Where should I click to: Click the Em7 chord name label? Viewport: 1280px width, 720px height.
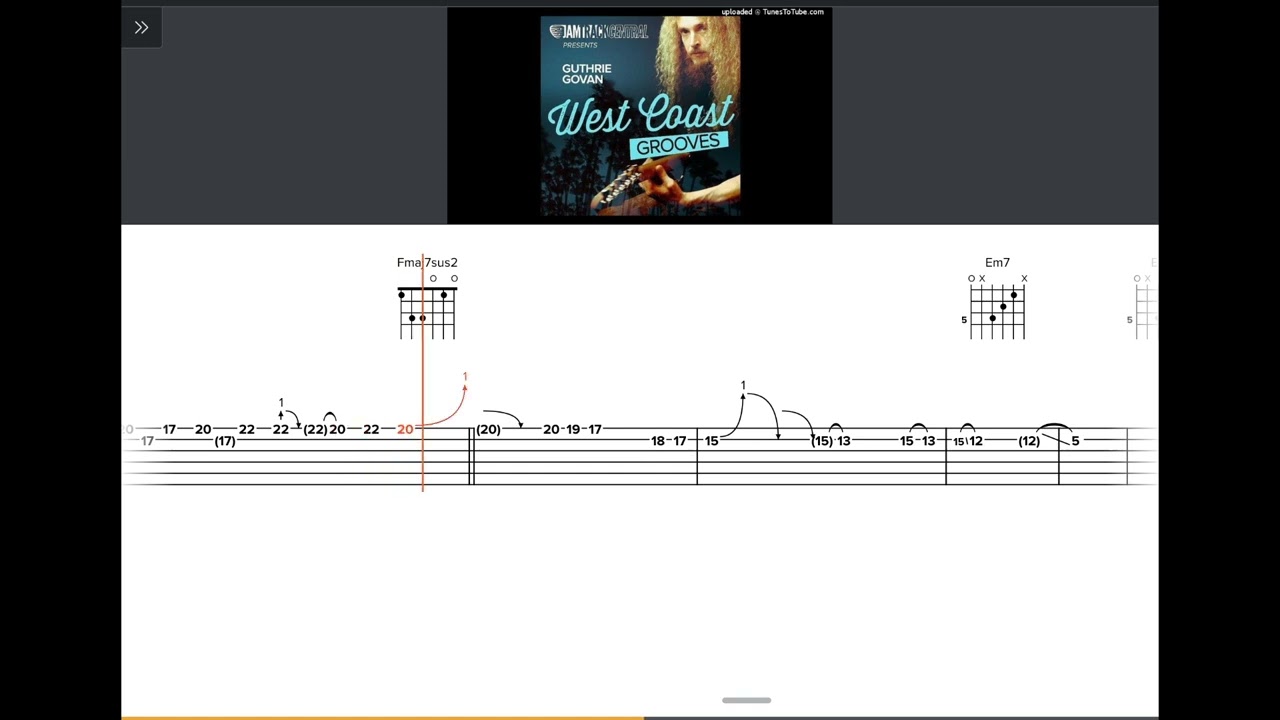click(997, 262)
